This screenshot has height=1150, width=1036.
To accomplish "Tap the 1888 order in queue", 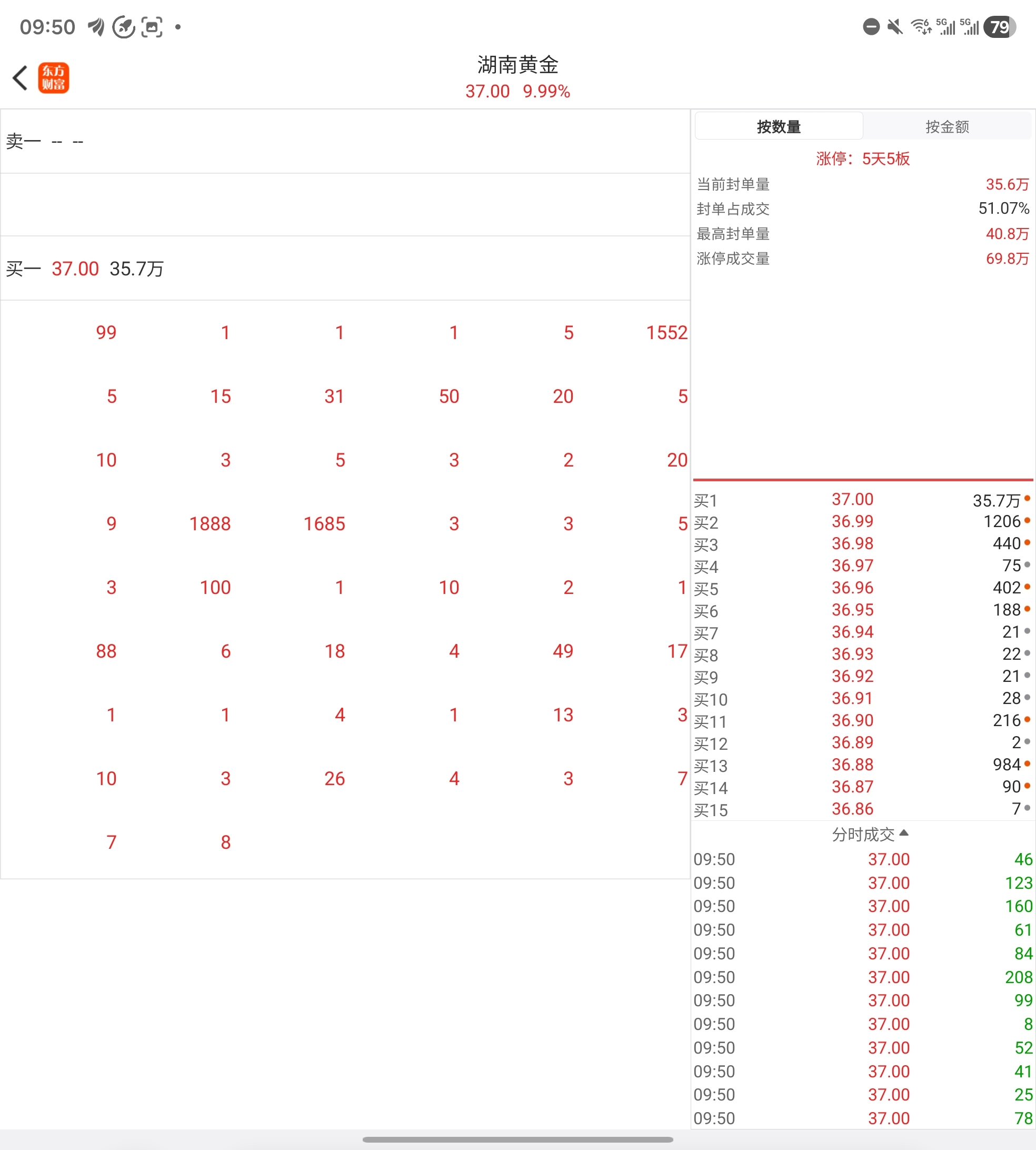I will [x=210, y=524].
